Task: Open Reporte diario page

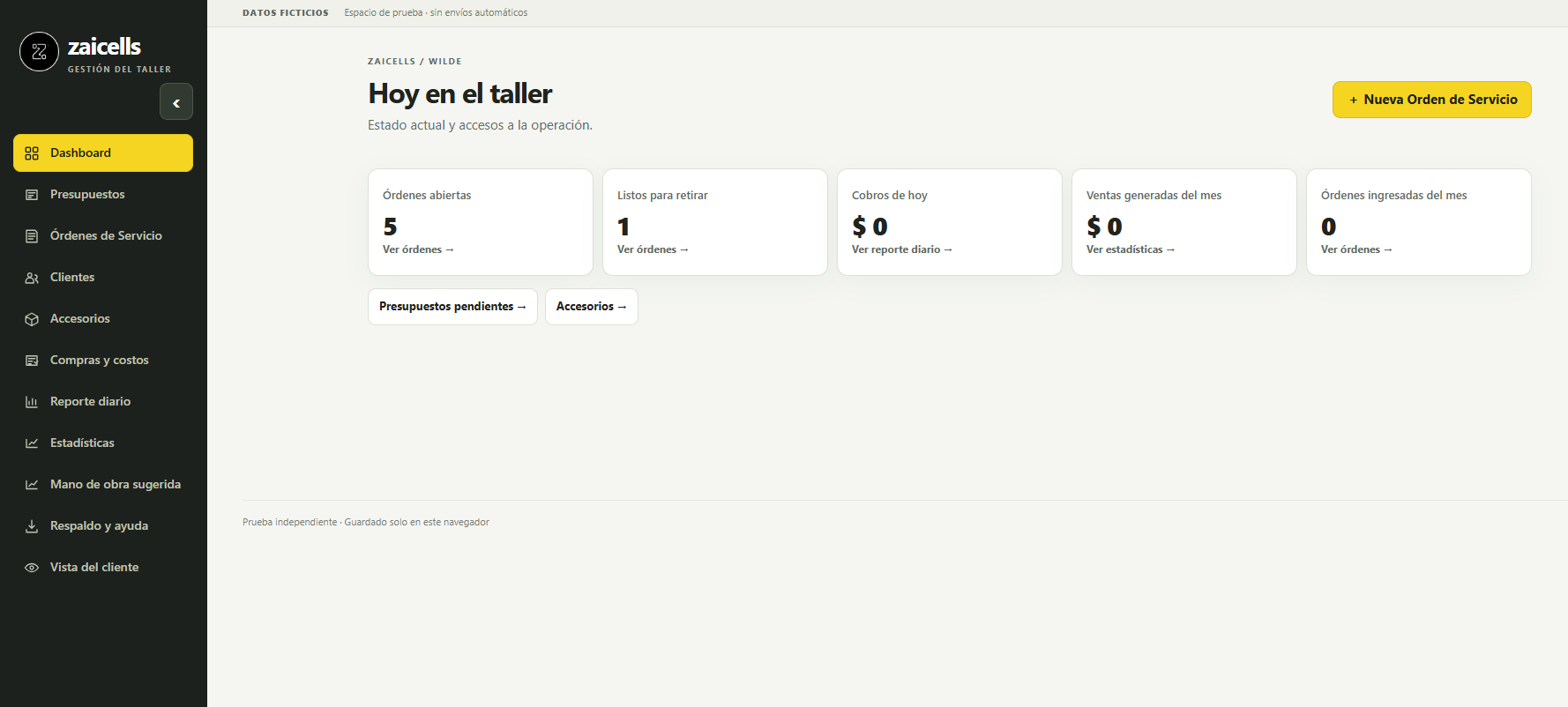Action: pos(103,402)
